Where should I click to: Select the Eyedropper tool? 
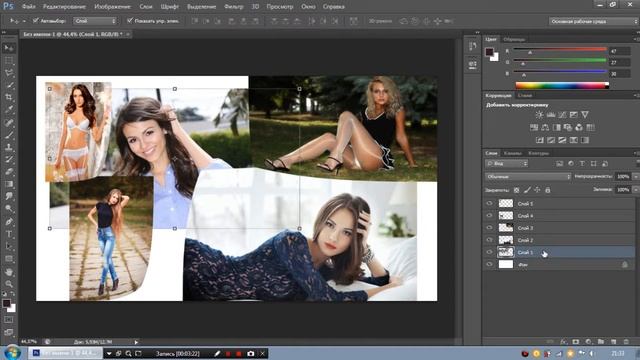pos(9,109)
